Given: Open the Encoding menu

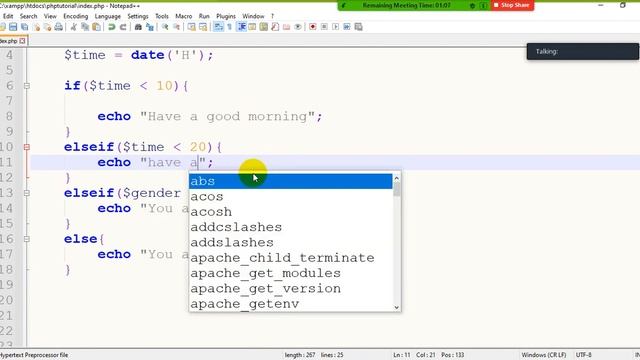Looking at the screenshot, I should point(76,16).
